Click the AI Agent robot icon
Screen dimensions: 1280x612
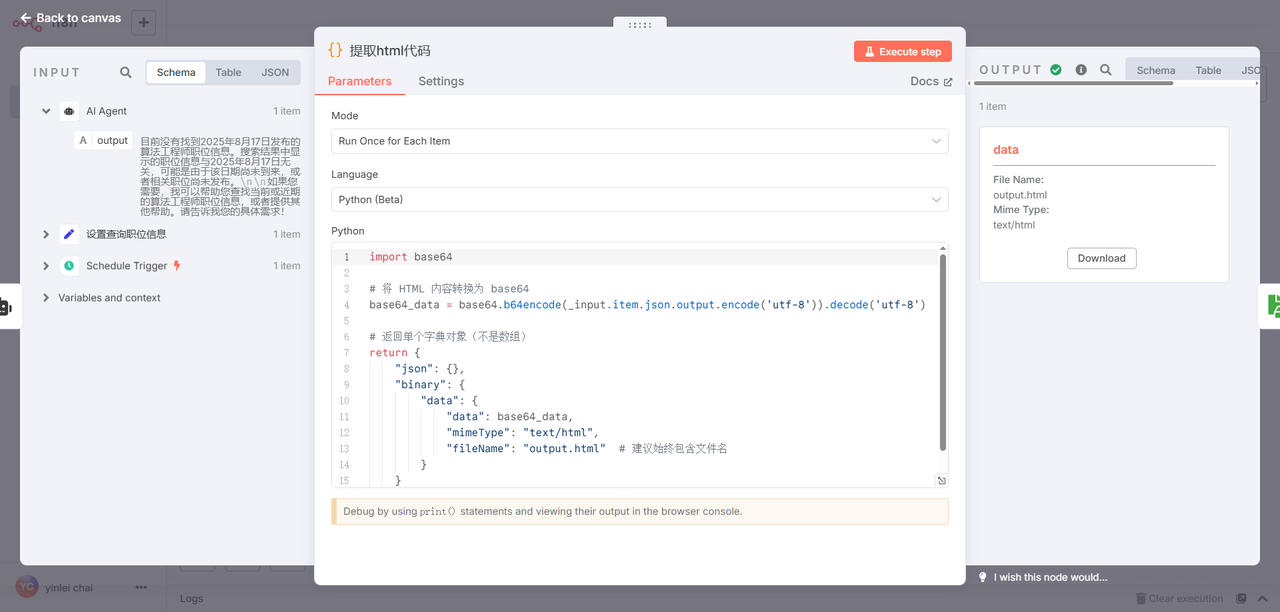click(69, 112)
